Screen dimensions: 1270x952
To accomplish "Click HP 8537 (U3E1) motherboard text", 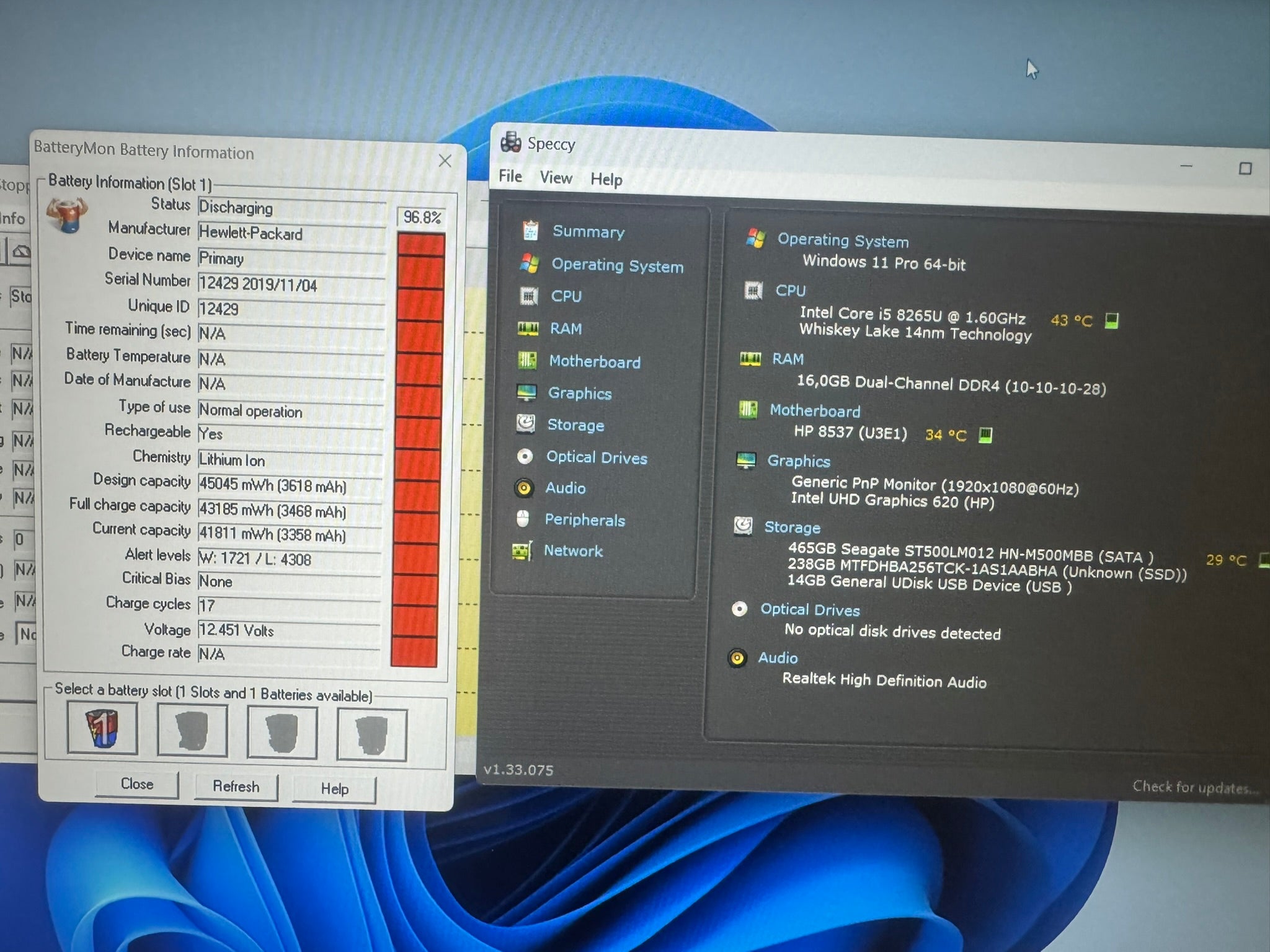I will (x=850, y=432).
